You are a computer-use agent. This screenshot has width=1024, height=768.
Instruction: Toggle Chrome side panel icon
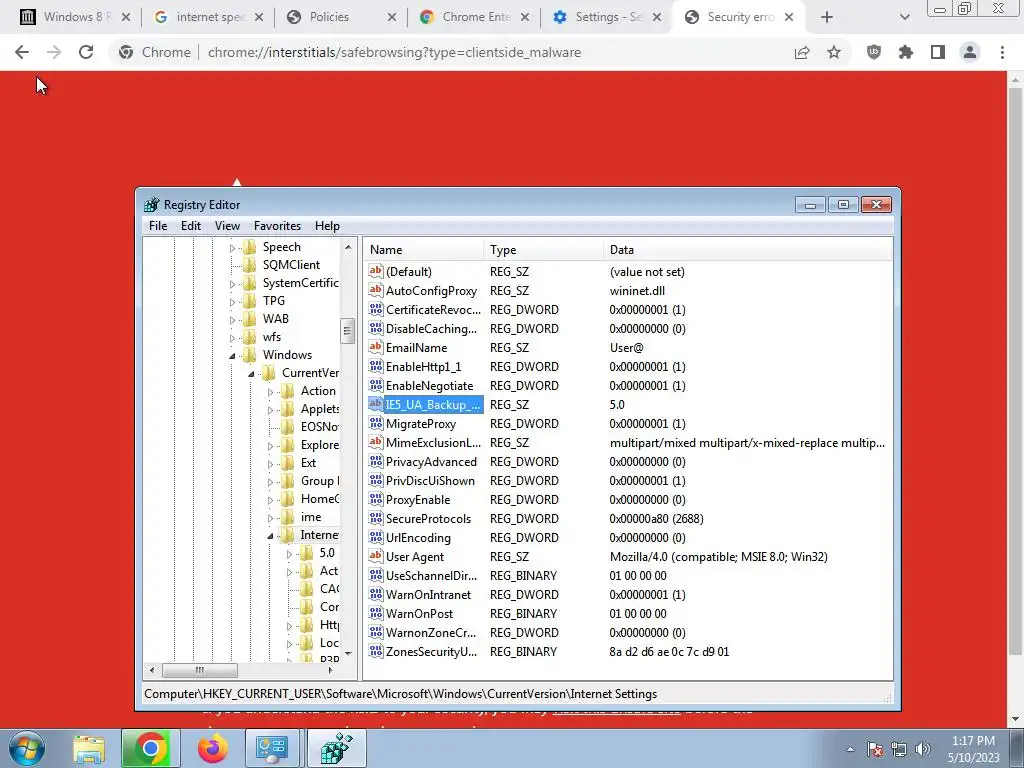click(938, 52)
